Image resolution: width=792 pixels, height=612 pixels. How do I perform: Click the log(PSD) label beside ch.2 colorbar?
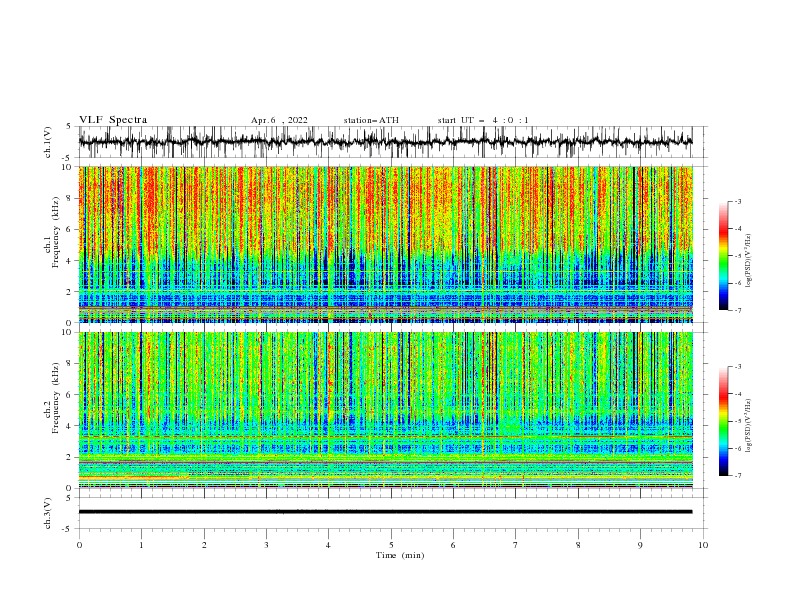point(748,425)
